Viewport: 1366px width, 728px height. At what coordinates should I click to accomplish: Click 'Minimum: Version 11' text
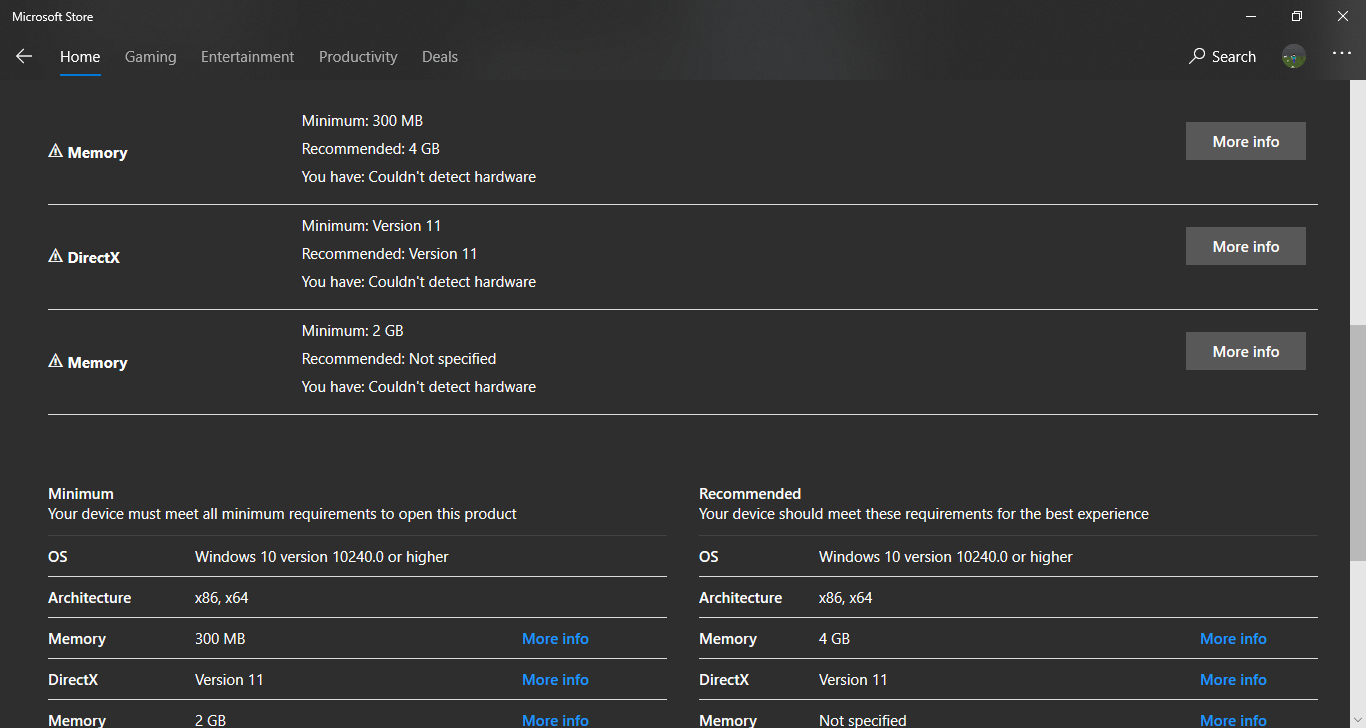[x=371, y=225]
